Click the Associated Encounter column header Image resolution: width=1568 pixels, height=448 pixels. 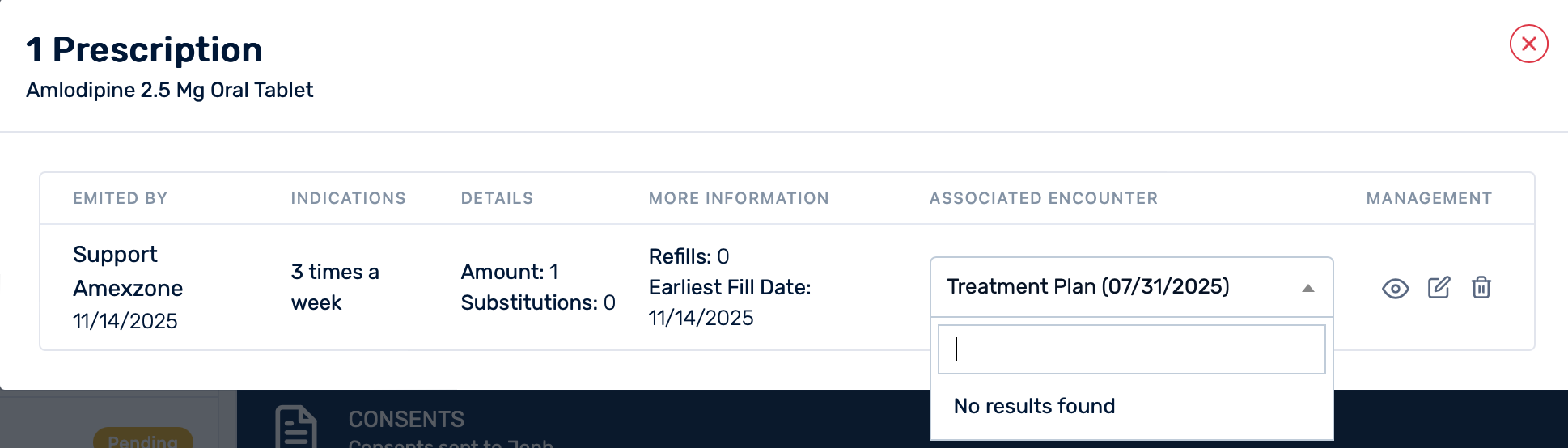tap(1043, 198)
